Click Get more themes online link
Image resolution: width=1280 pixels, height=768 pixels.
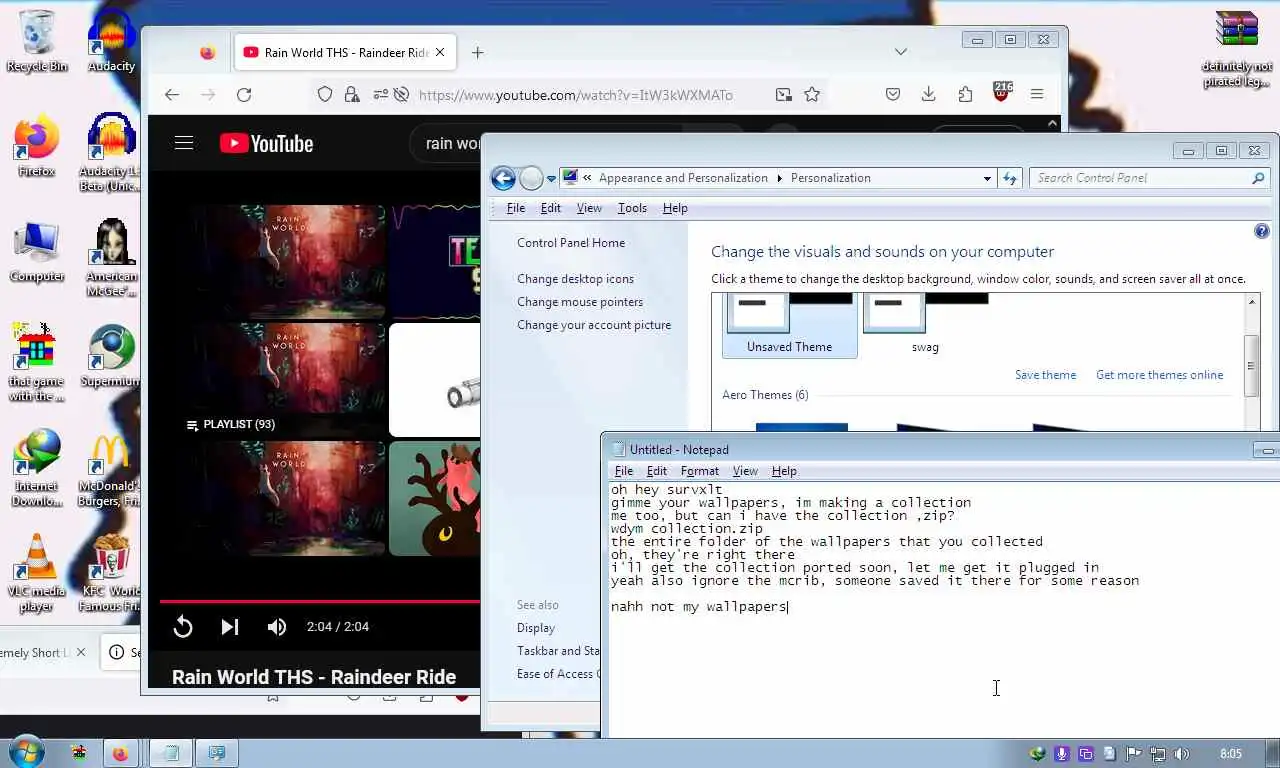click(x=1159, y=375)
